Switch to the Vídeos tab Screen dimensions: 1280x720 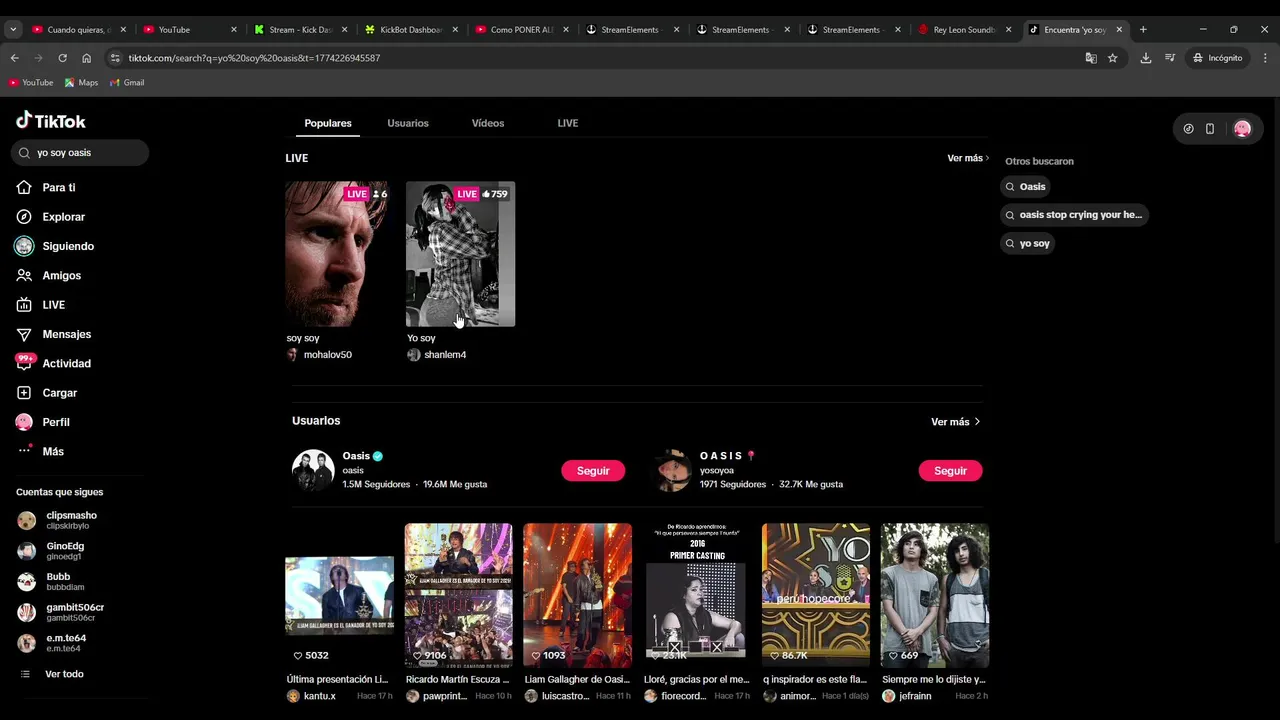488,123
